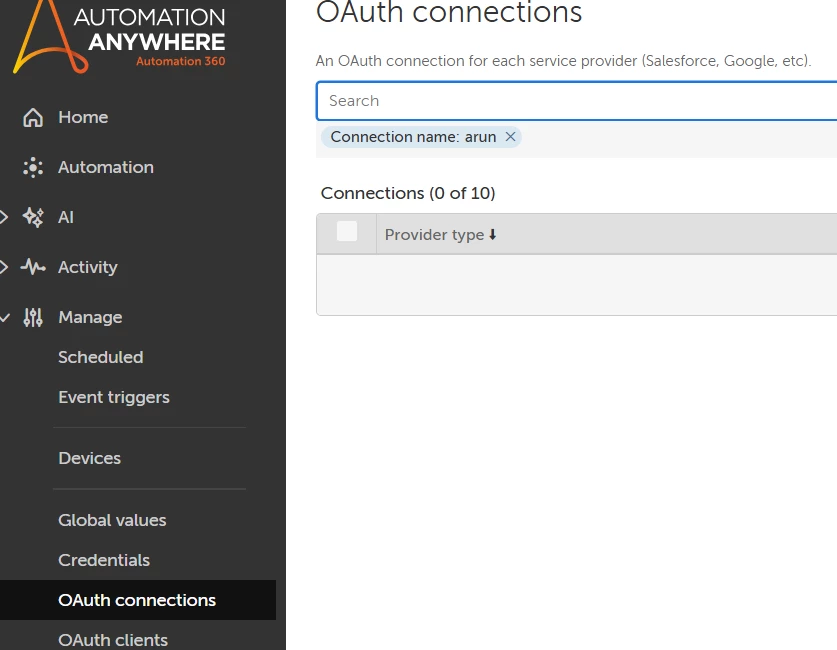Click the Connections (0 of 10) text
Screen dimensions: 837x650
click(x=408, y=193)
